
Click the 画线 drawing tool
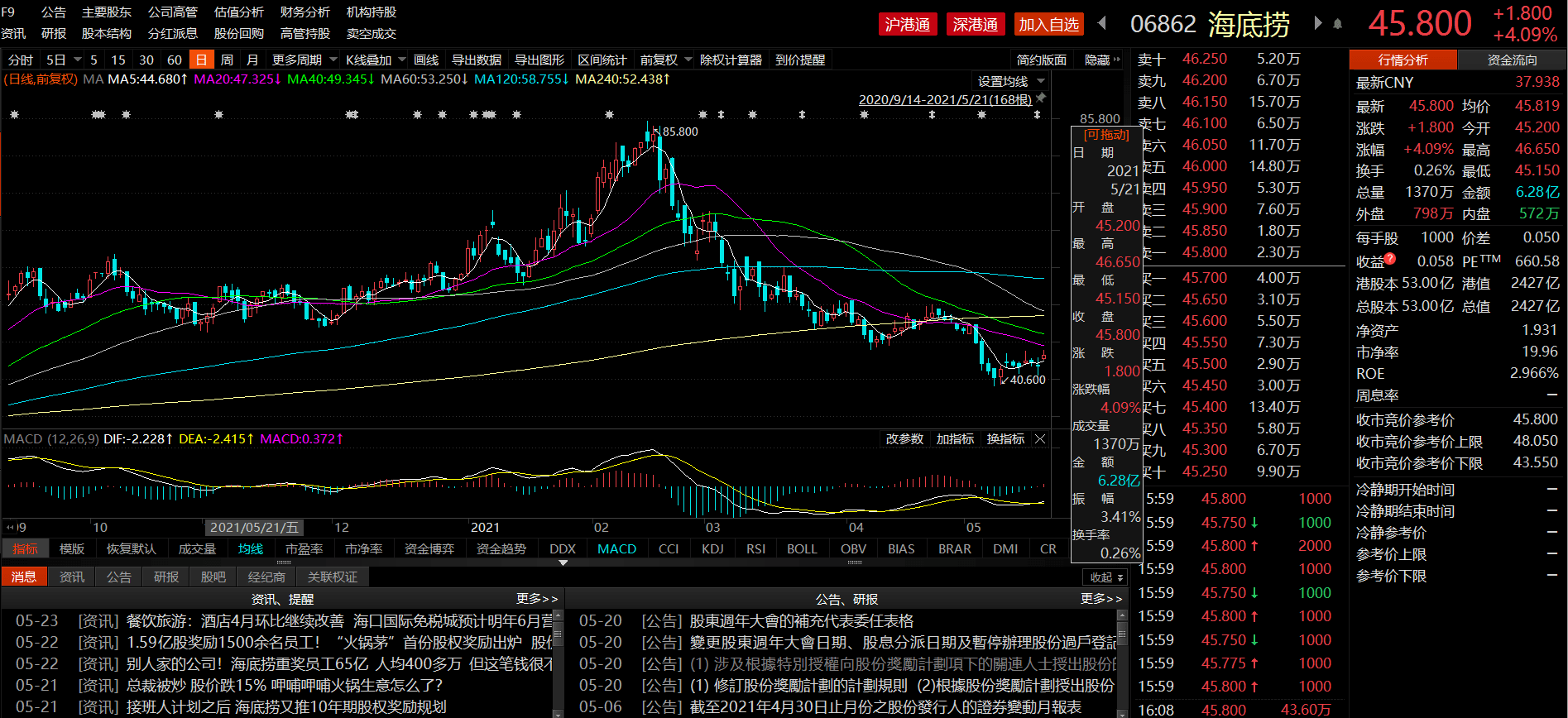426,60
